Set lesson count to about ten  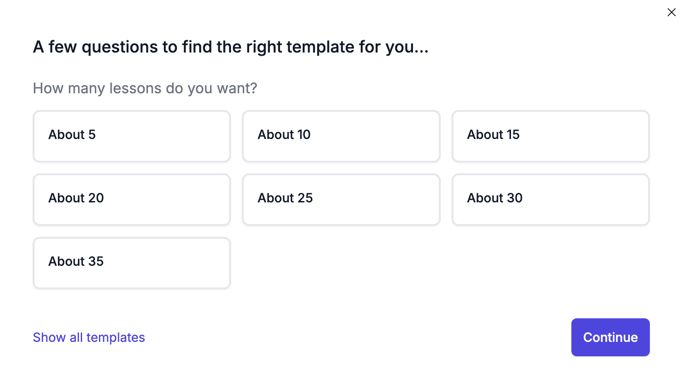[x=341, y=136]
